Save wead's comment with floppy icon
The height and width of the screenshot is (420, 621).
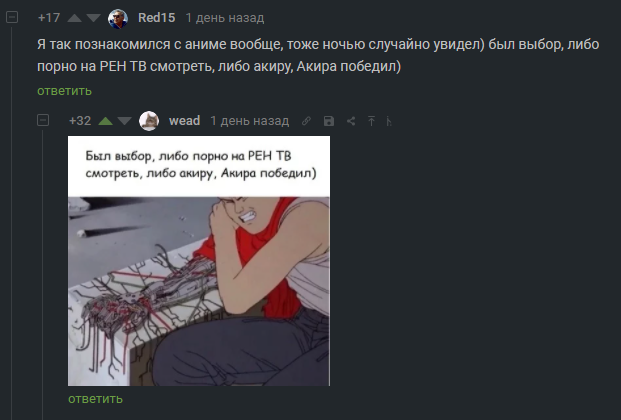tap(329, 121)
